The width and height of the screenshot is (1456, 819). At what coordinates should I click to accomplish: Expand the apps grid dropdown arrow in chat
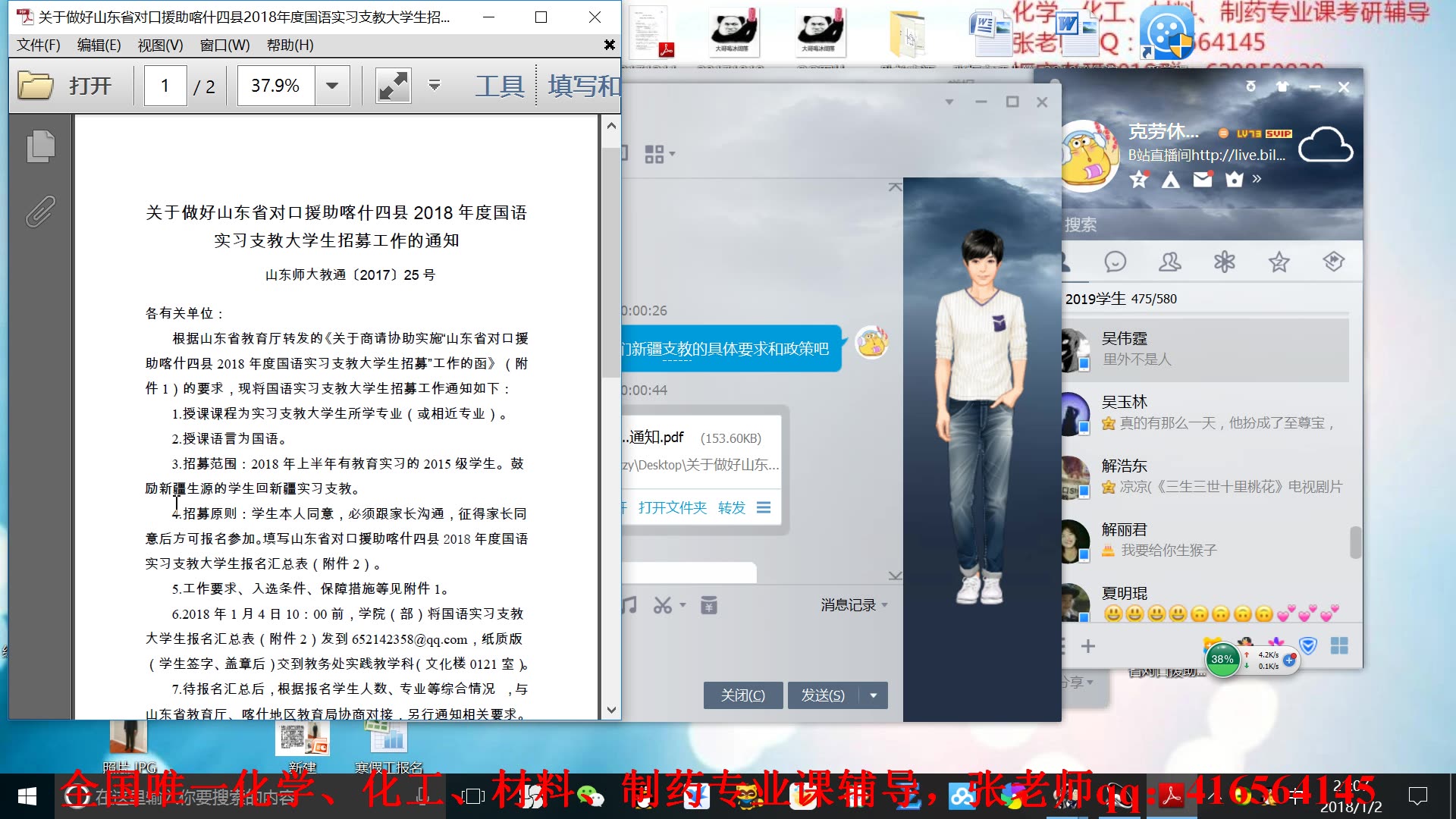point(672,154)
